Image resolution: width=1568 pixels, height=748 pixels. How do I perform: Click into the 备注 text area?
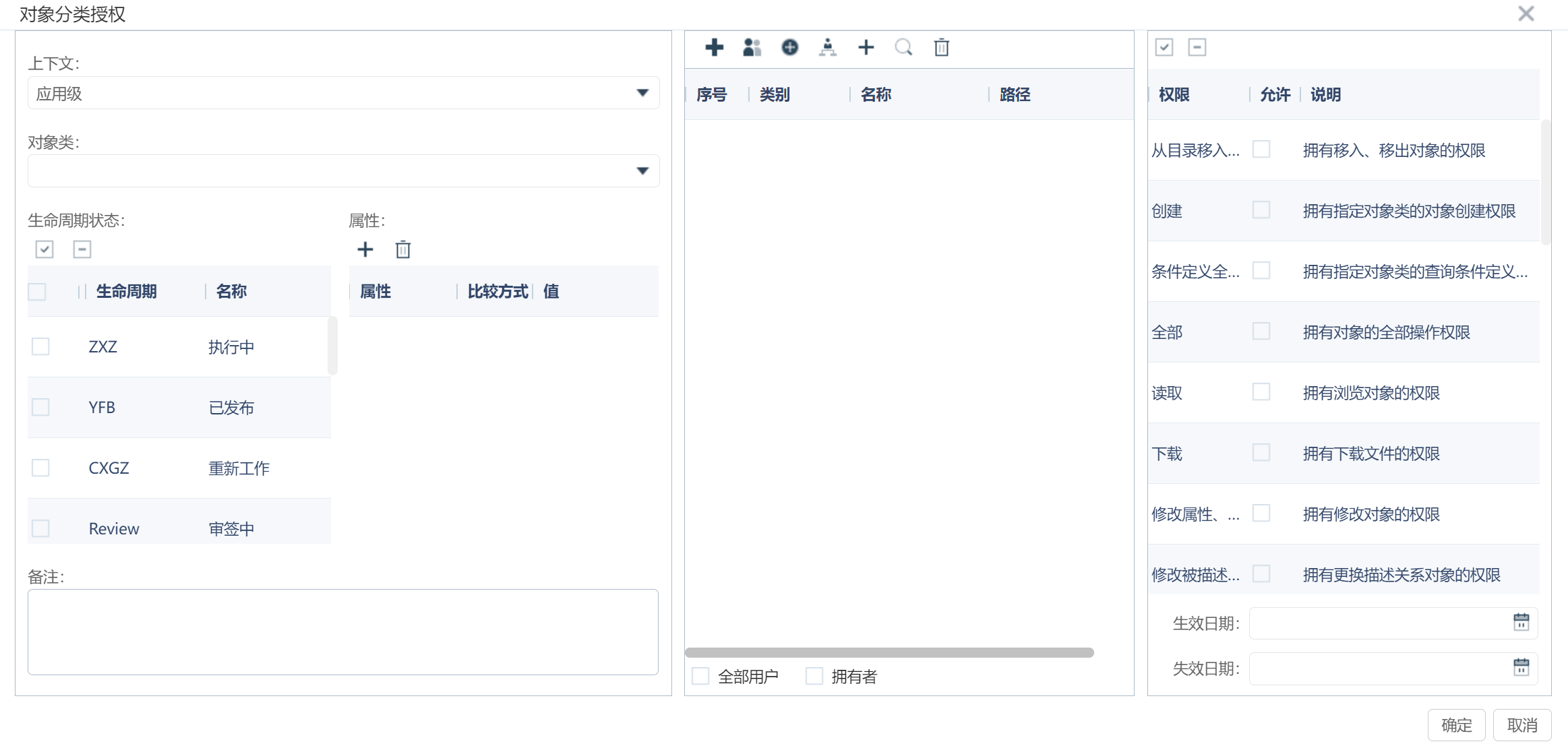[343, 632]
